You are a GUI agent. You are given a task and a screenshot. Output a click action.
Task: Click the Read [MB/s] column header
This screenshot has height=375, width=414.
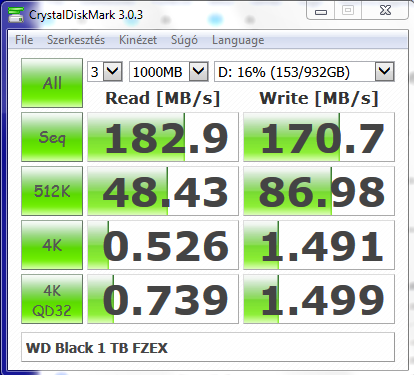[163, 98]
